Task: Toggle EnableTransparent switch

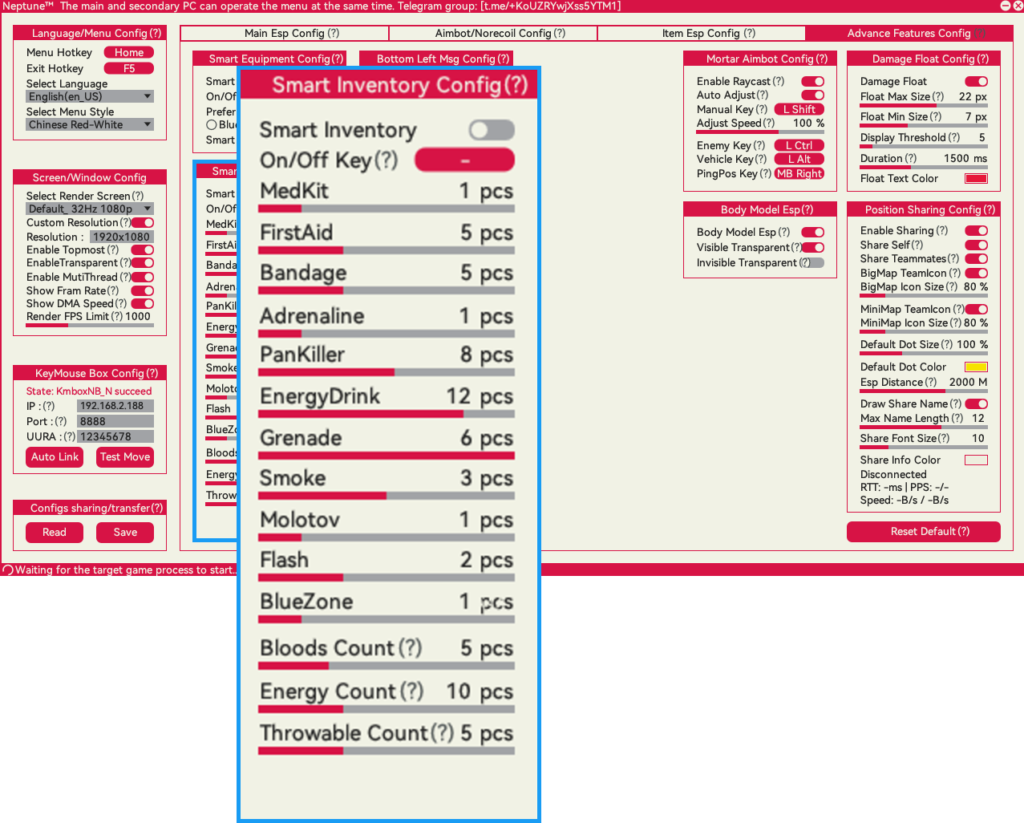Action: point(142,263)
